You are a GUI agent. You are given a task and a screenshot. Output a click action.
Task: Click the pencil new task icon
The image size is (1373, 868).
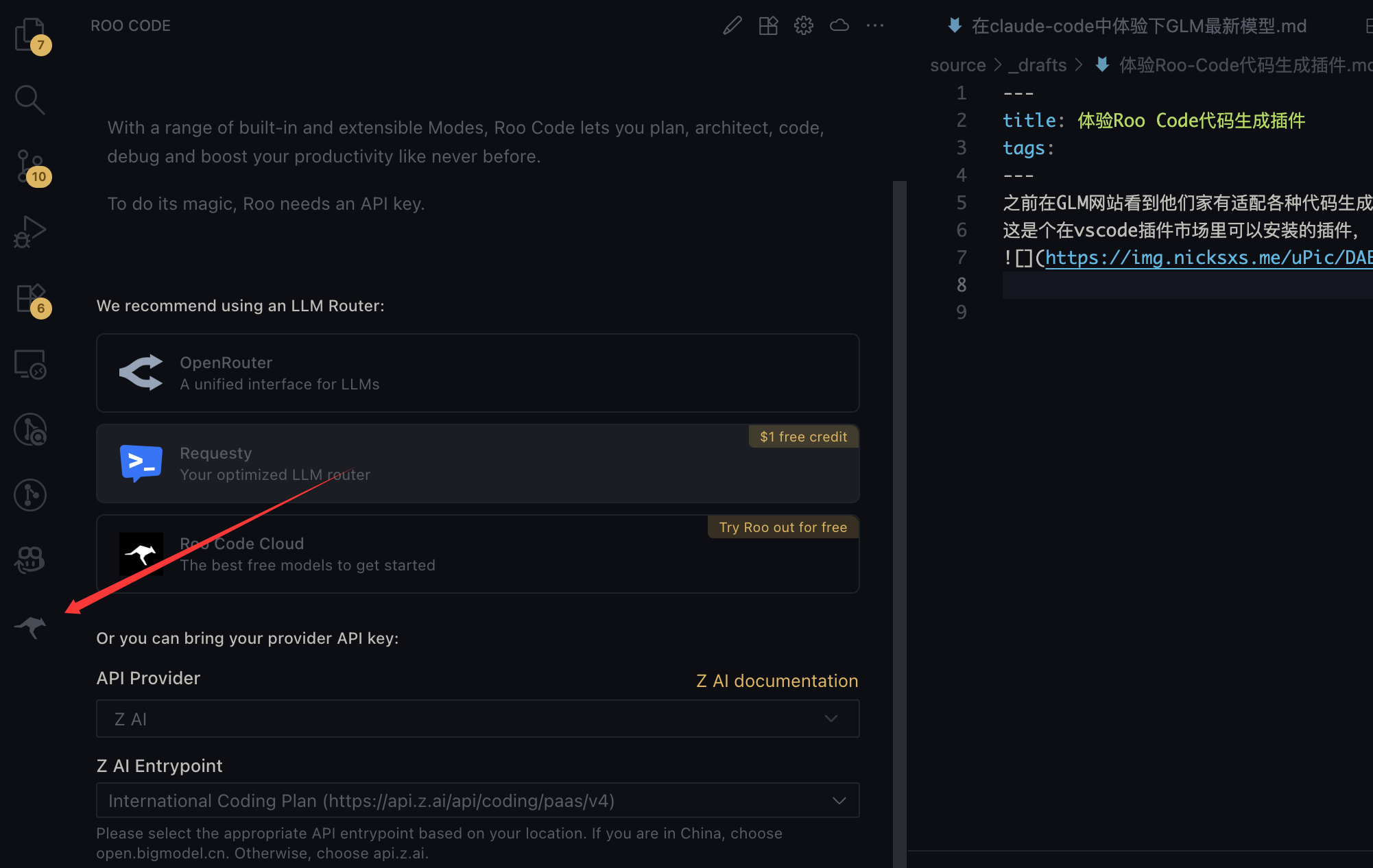(732, 25)
